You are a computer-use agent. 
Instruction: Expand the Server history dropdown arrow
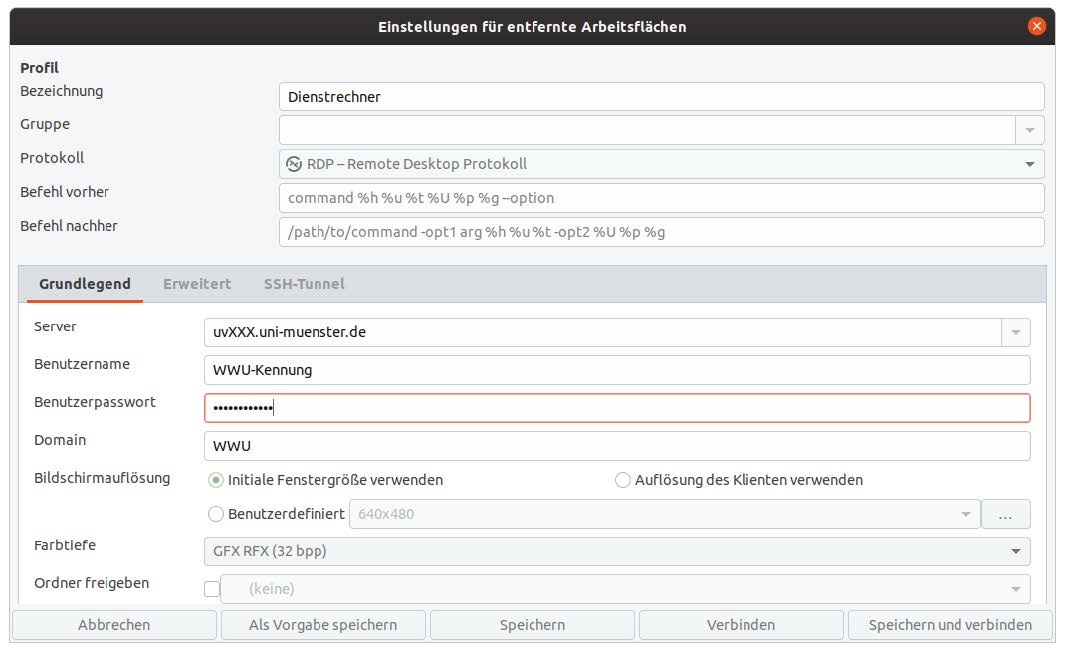coord(1016,332)
